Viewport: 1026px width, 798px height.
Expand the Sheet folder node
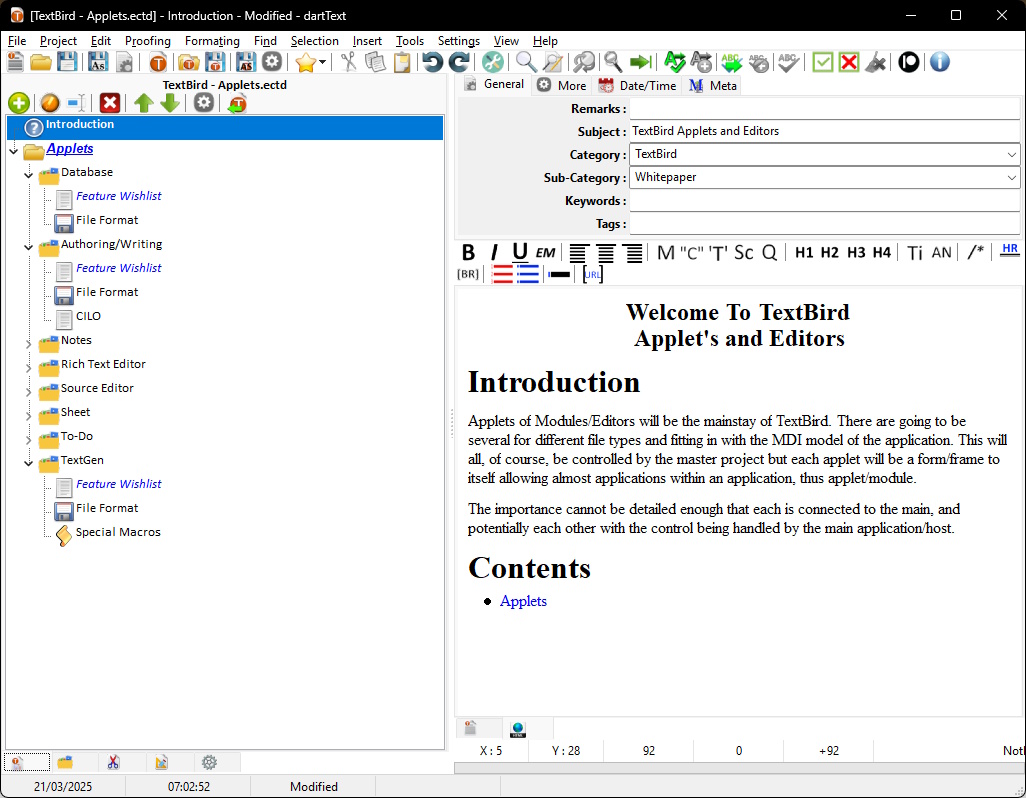coord(29,415)
